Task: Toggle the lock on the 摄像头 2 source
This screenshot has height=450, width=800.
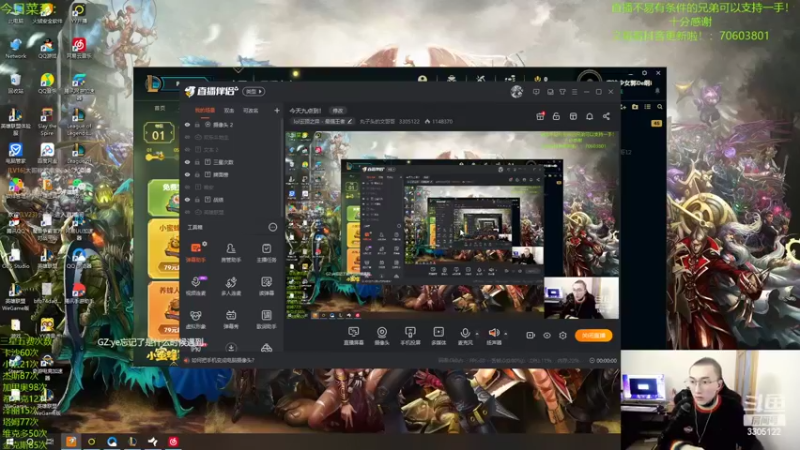Action: [197, 124]
